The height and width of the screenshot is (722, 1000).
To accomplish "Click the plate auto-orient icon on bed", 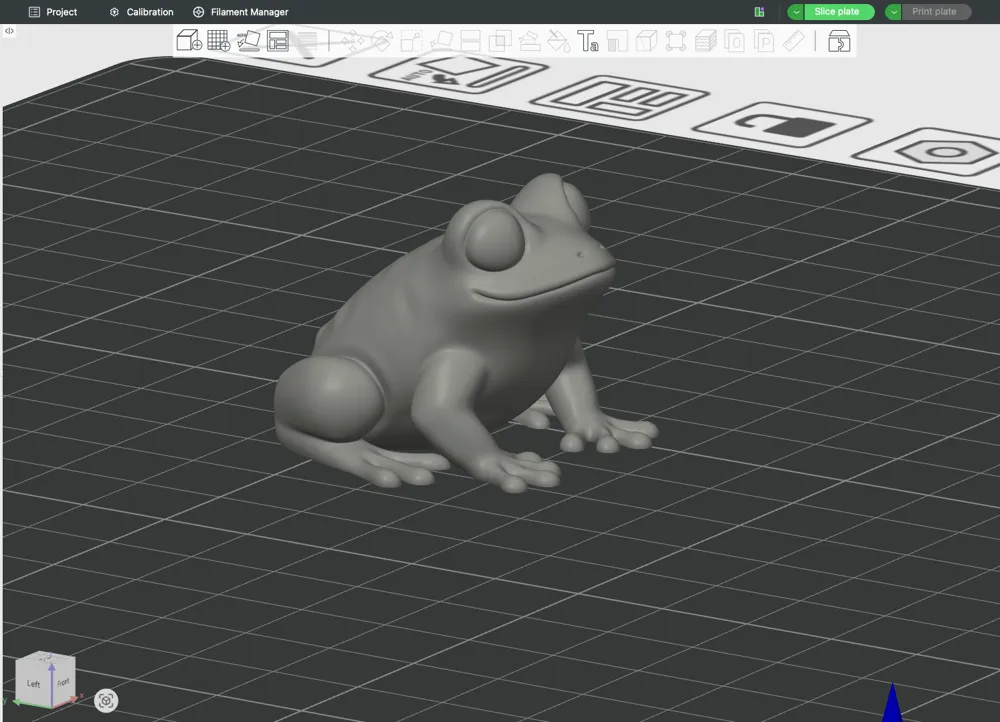I will pyautogui.click(x=457, y=73).
